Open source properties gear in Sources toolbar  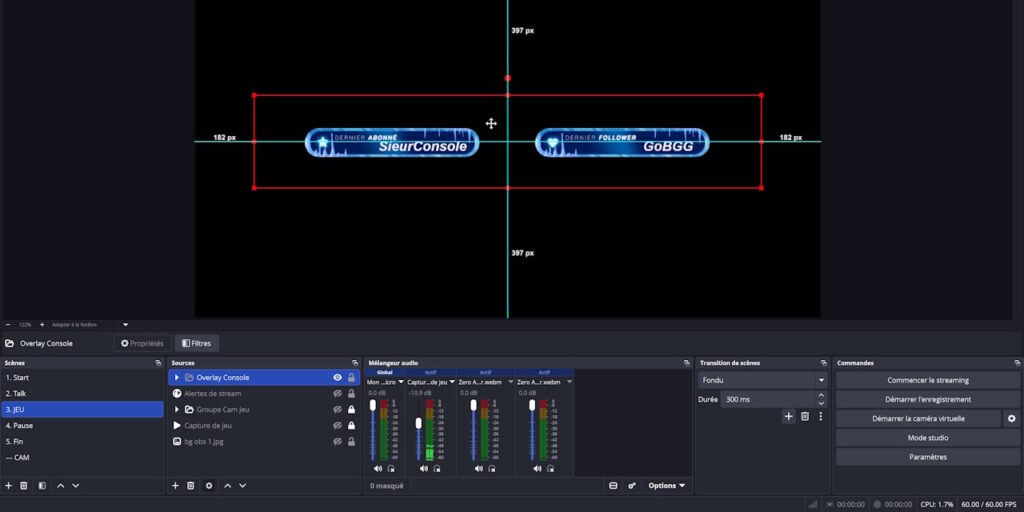click(x=209, y=486)
